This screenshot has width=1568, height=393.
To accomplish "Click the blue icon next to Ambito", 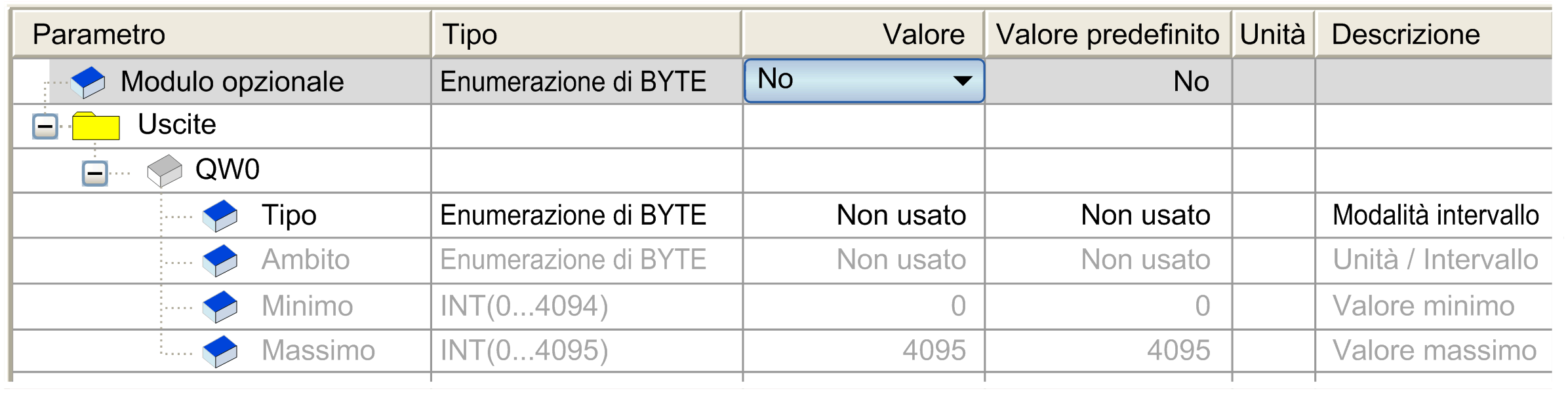I will tap(220, 260).
